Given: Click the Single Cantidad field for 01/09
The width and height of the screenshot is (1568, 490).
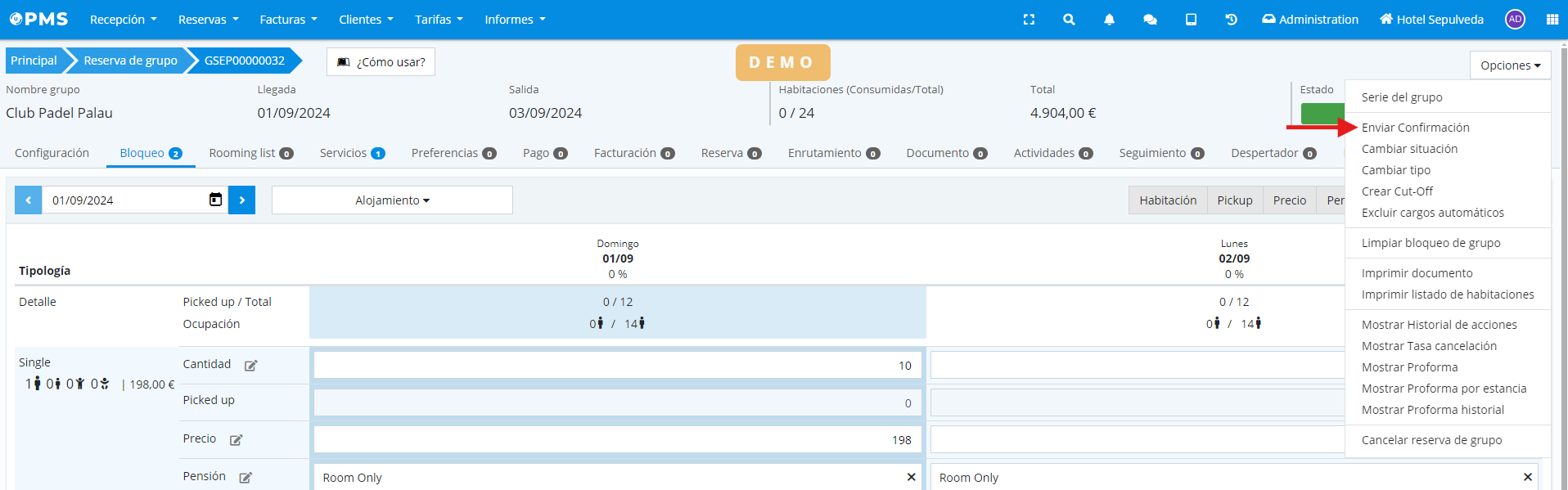Looking at the screenshot, I should 617,366.
